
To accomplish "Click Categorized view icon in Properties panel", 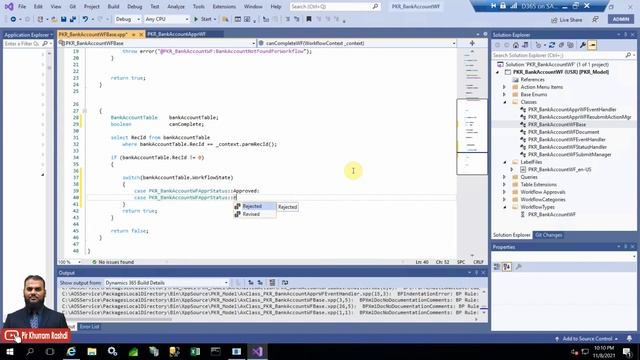I will click(x=497, y=267).
